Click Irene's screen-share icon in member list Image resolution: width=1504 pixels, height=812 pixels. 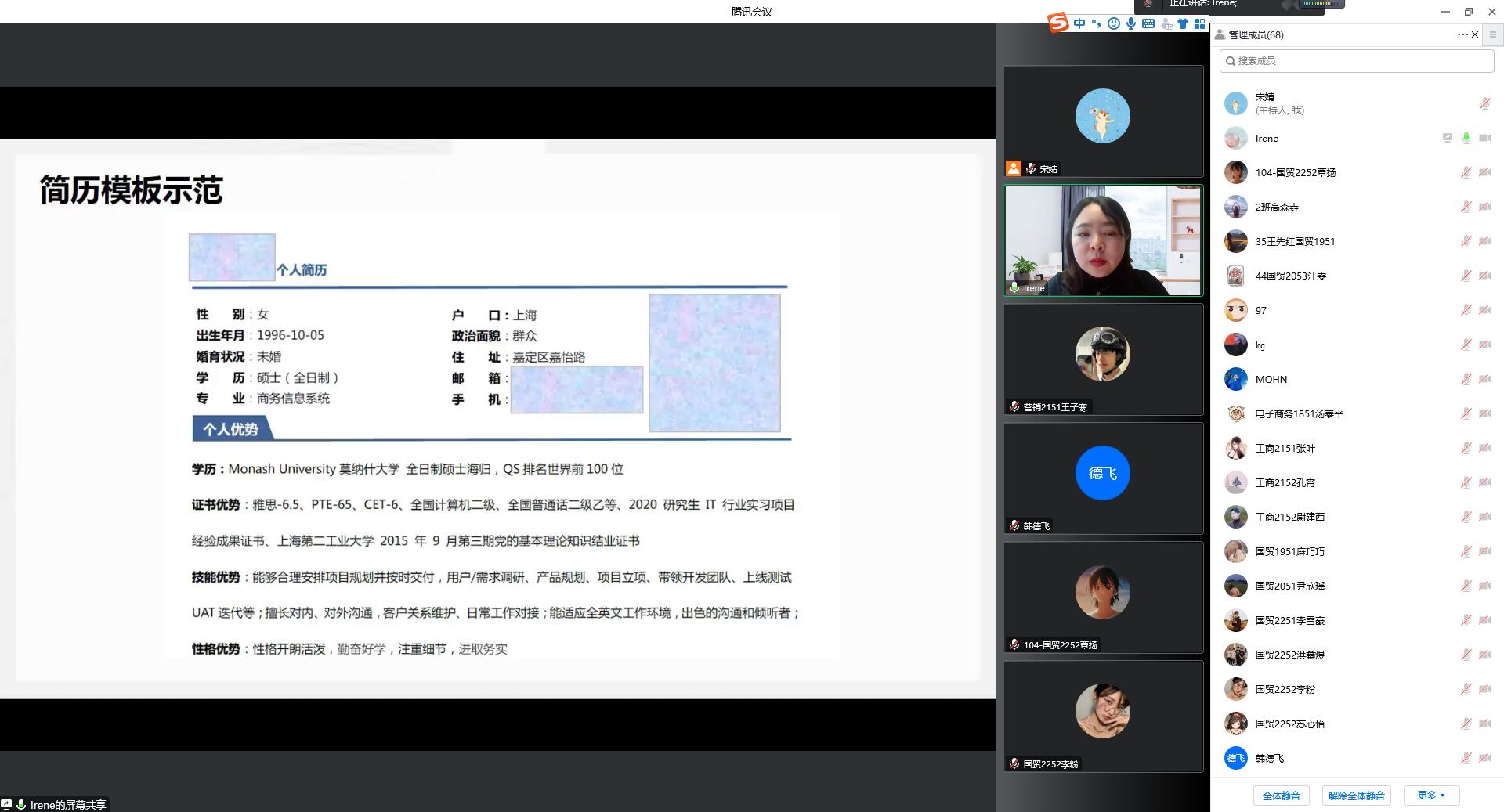coord(1447,138)
